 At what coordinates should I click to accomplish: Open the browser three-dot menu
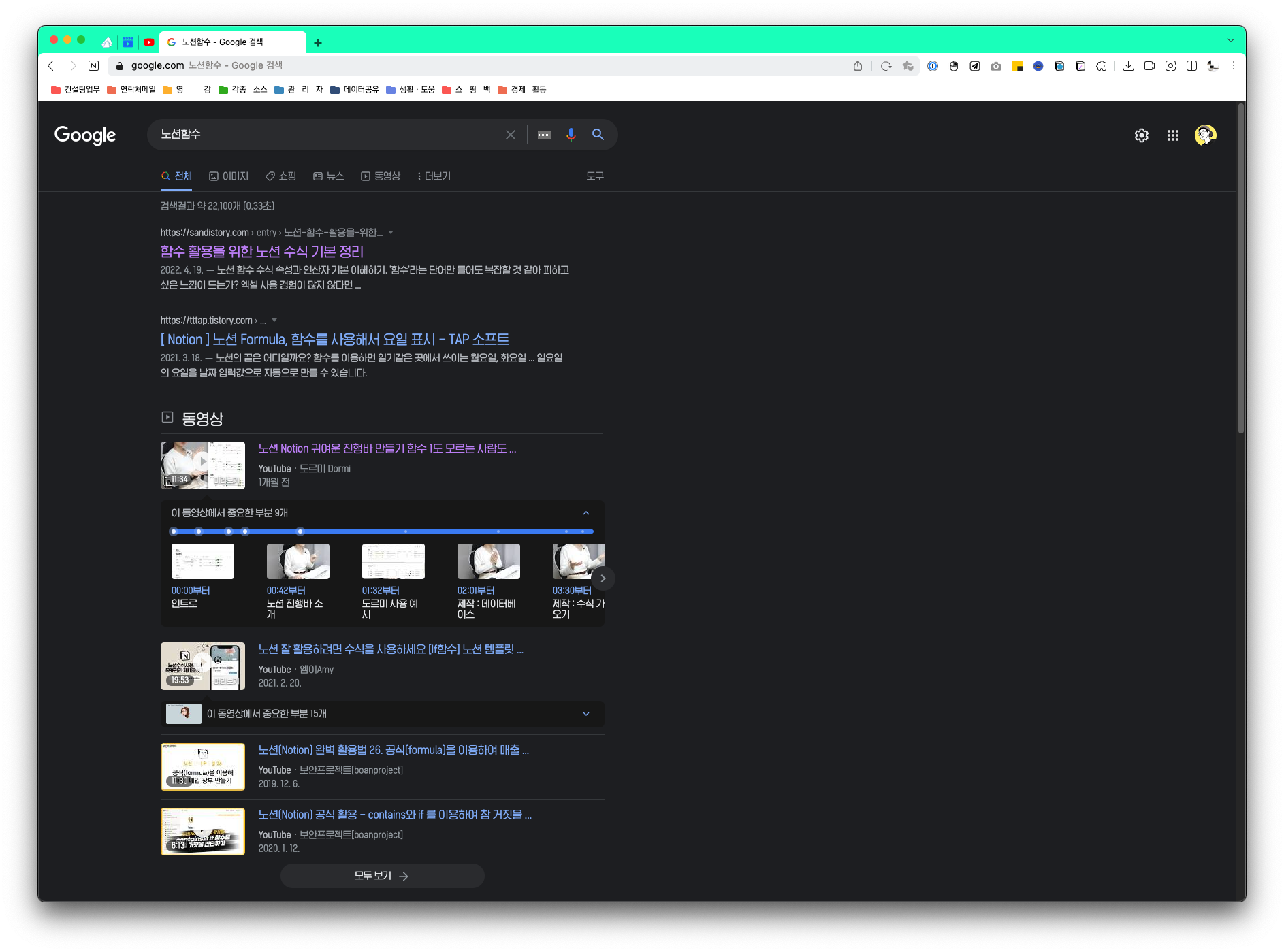[x=1233, y=66]
